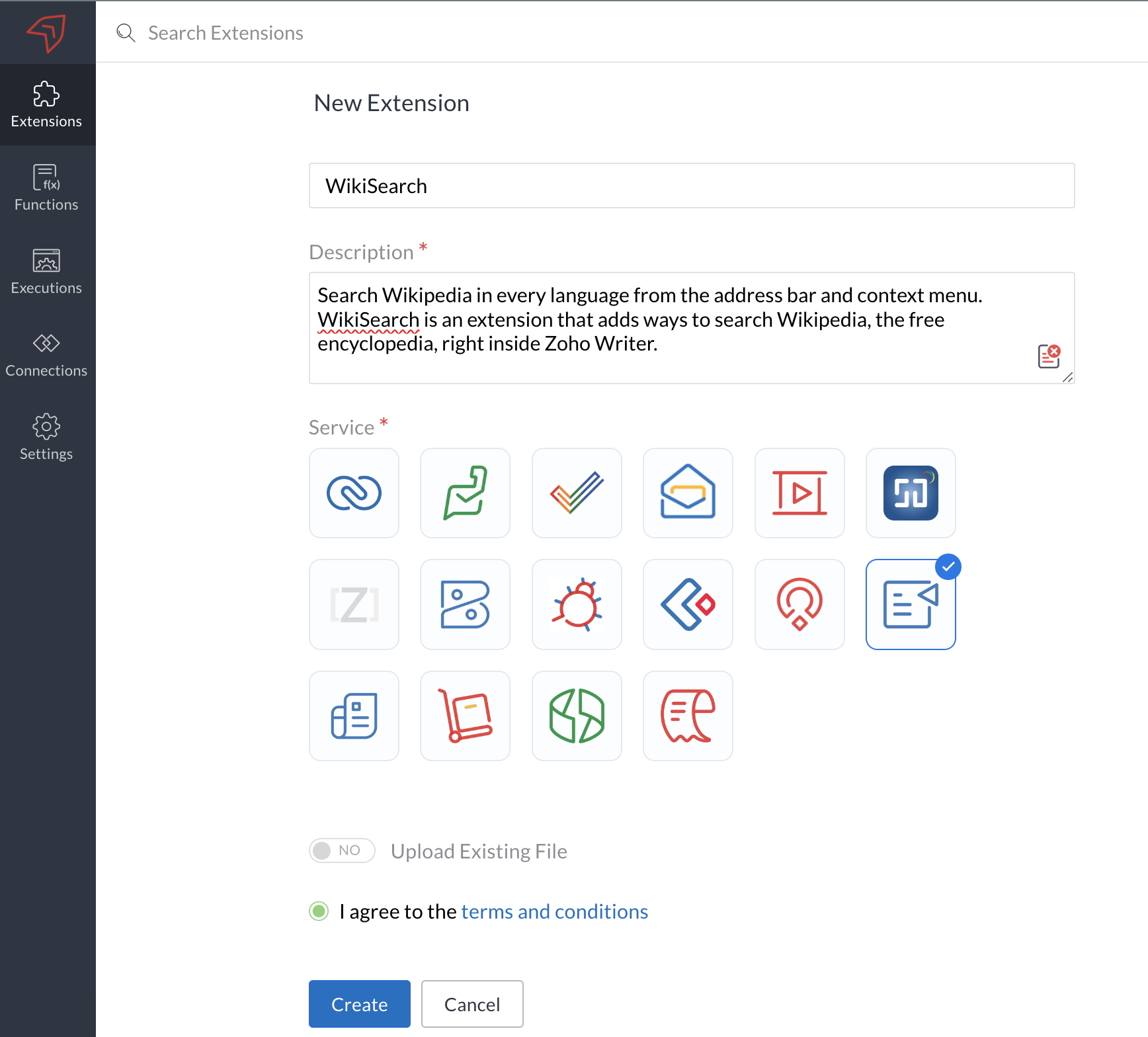
Task: Select the red shopping cart service icon
Action: coord(465,716)
